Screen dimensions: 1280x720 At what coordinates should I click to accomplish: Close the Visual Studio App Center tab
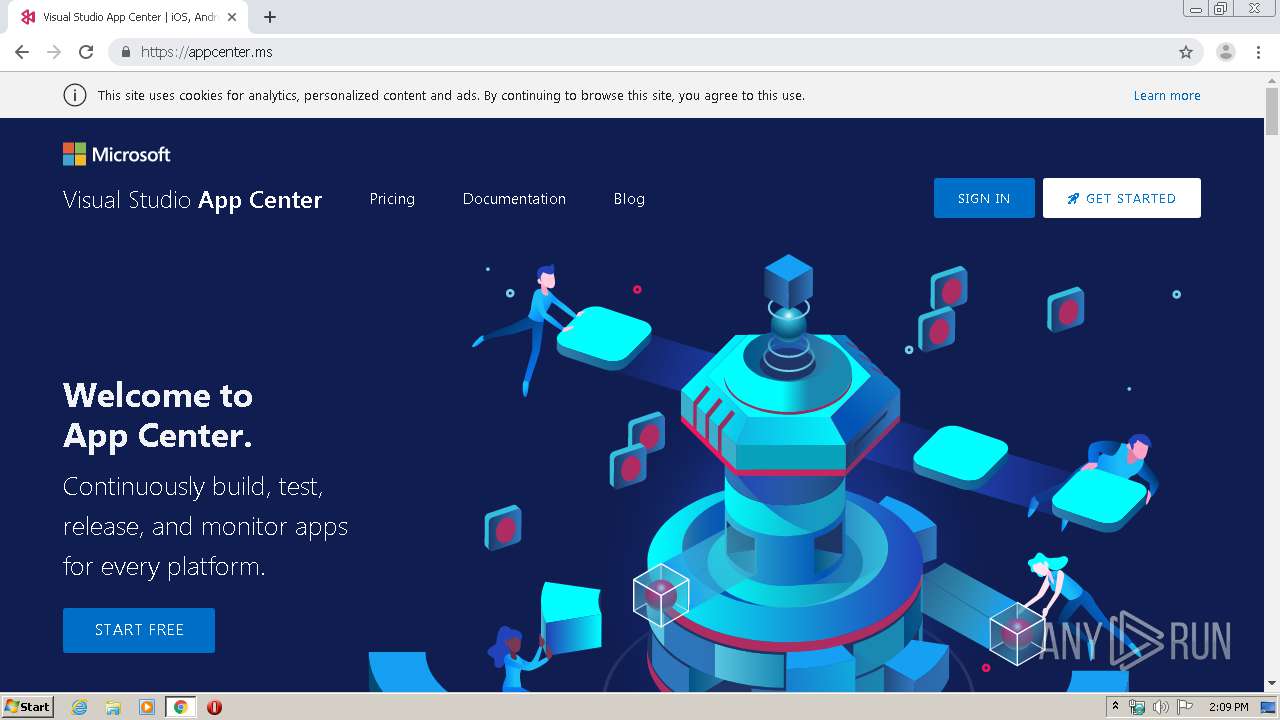pos(232,17)
